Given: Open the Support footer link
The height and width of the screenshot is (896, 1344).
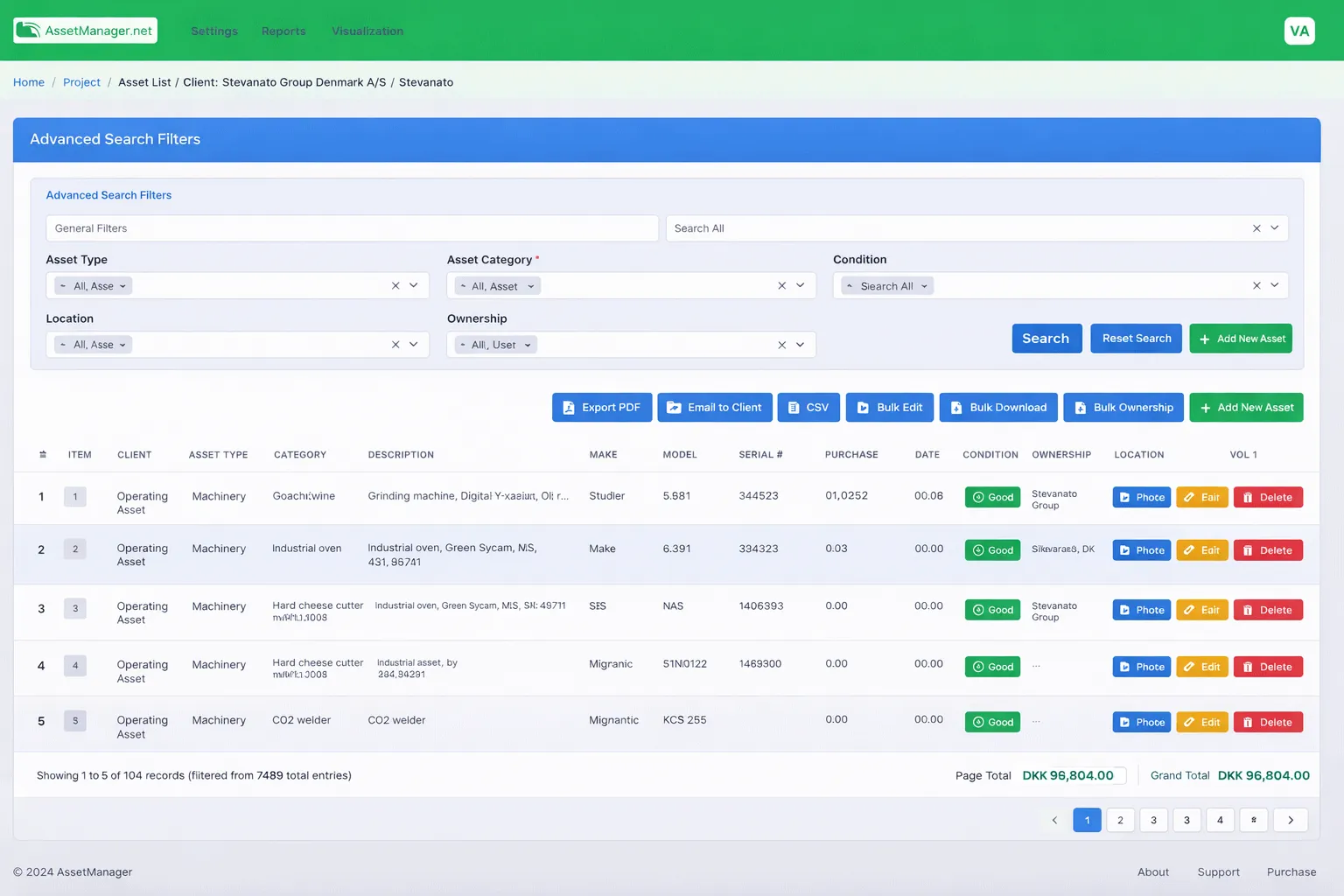Looking at the screenshot, I should pos(1218,872).
